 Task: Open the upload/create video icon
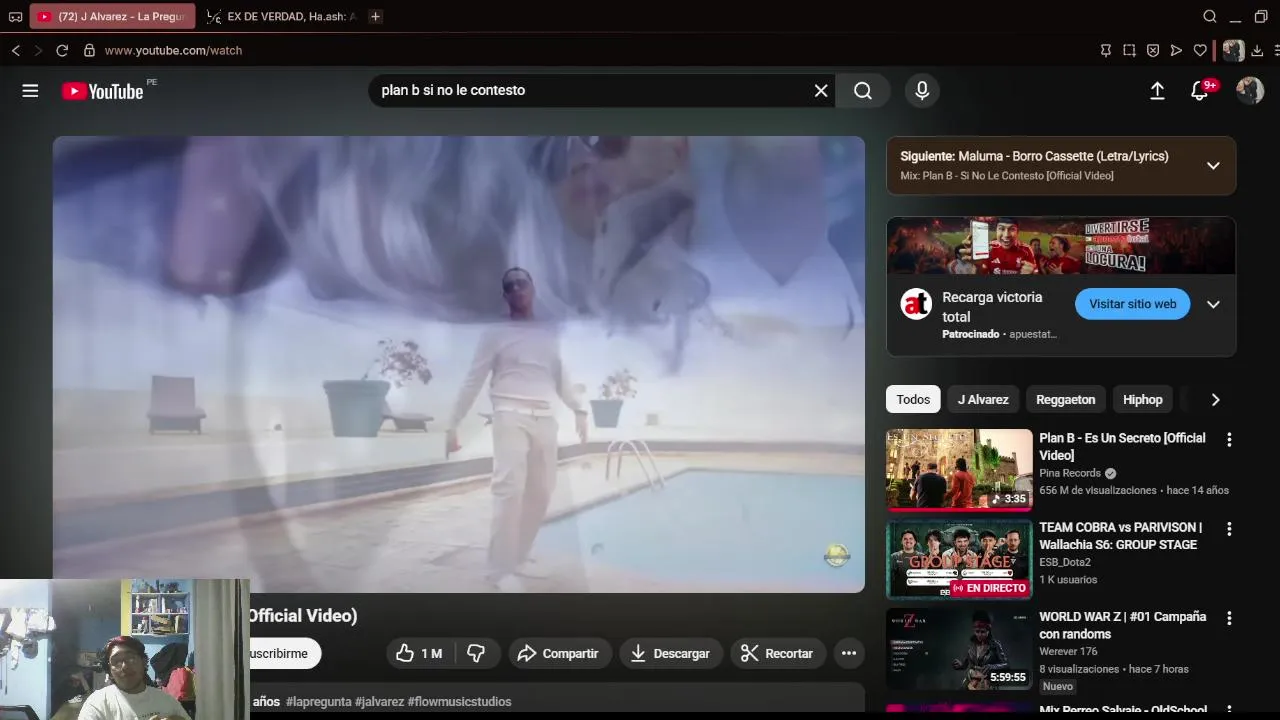1157,91
